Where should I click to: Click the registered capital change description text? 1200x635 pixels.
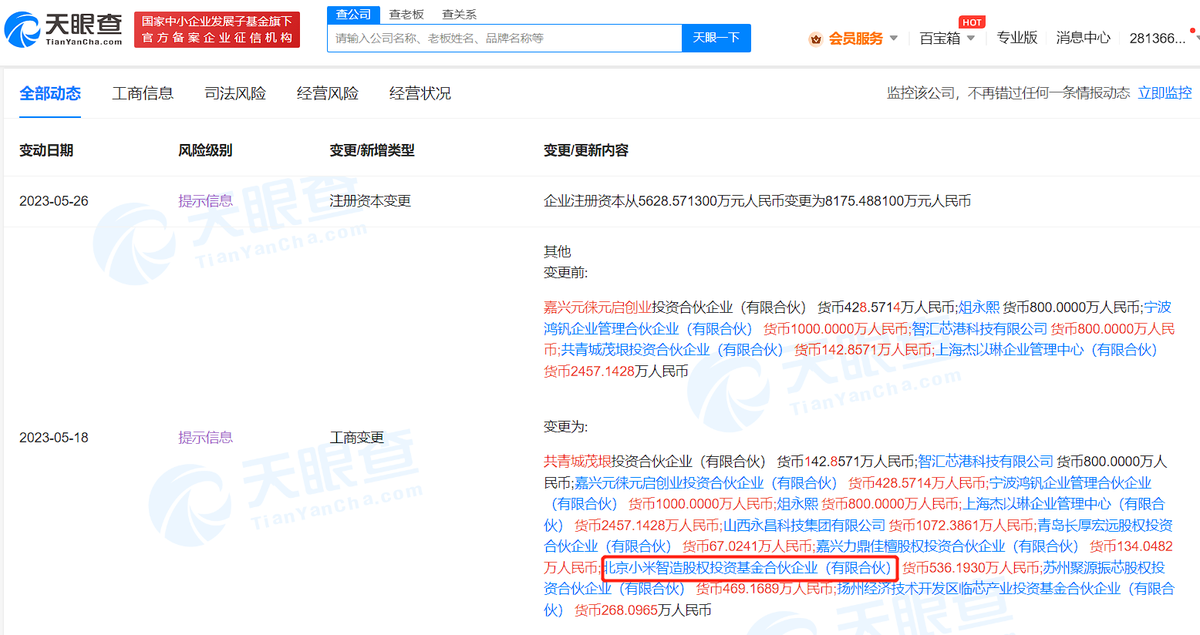pos(757,200)
